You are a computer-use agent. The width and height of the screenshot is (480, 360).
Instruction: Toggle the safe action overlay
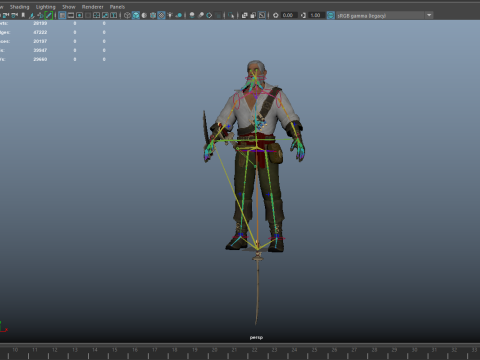[x=105, y=15]
